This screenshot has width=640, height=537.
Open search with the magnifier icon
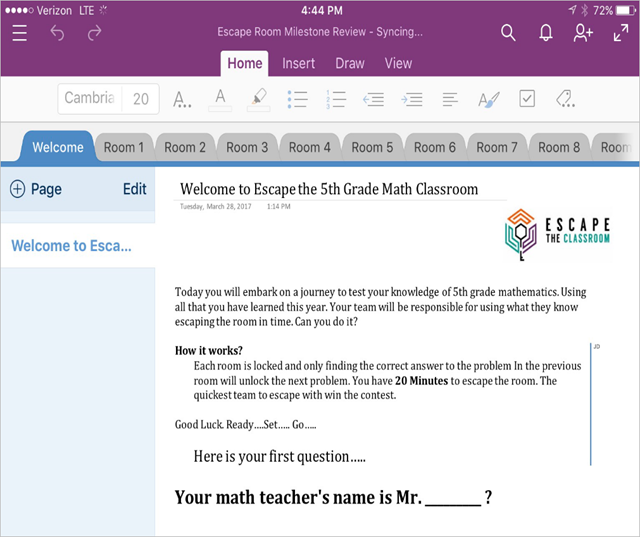click(508, 33)
